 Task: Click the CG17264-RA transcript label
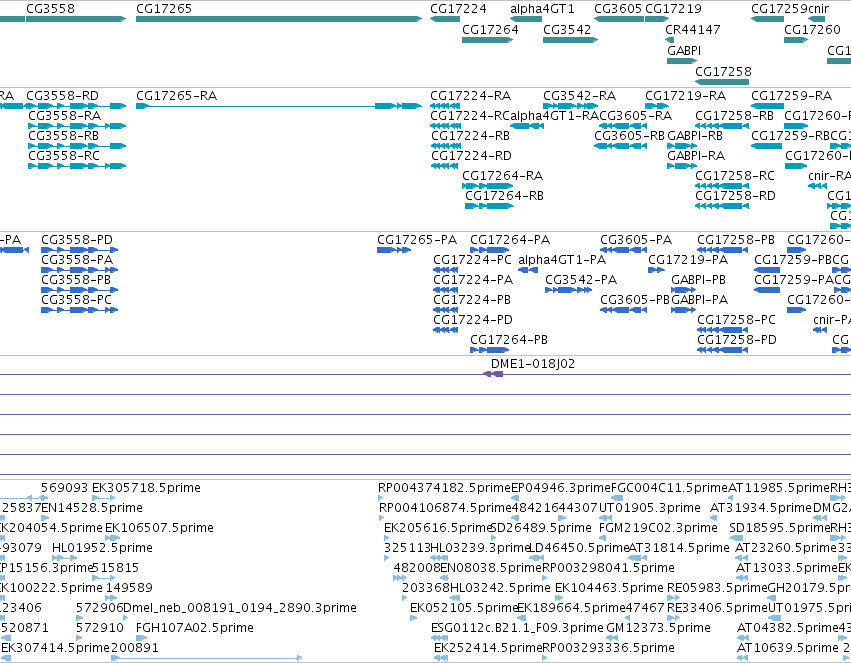[503, 176]
